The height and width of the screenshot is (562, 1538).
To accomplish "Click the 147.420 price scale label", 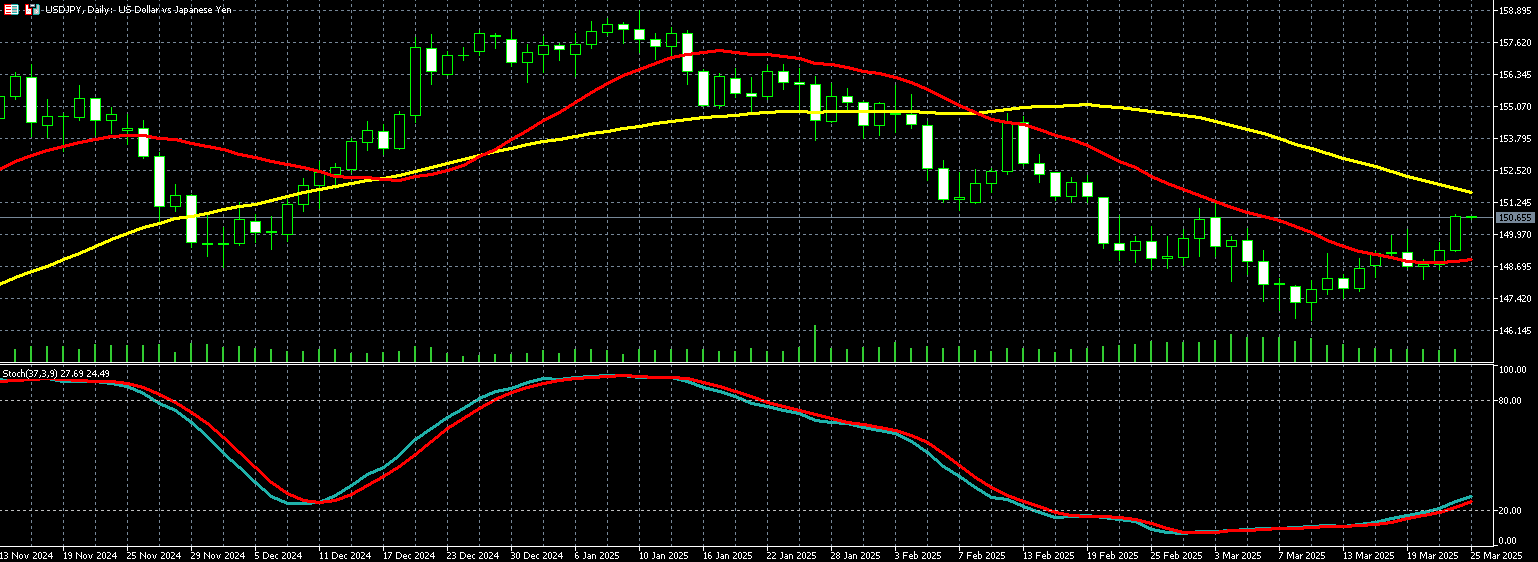I will (x=1515, y=299).
